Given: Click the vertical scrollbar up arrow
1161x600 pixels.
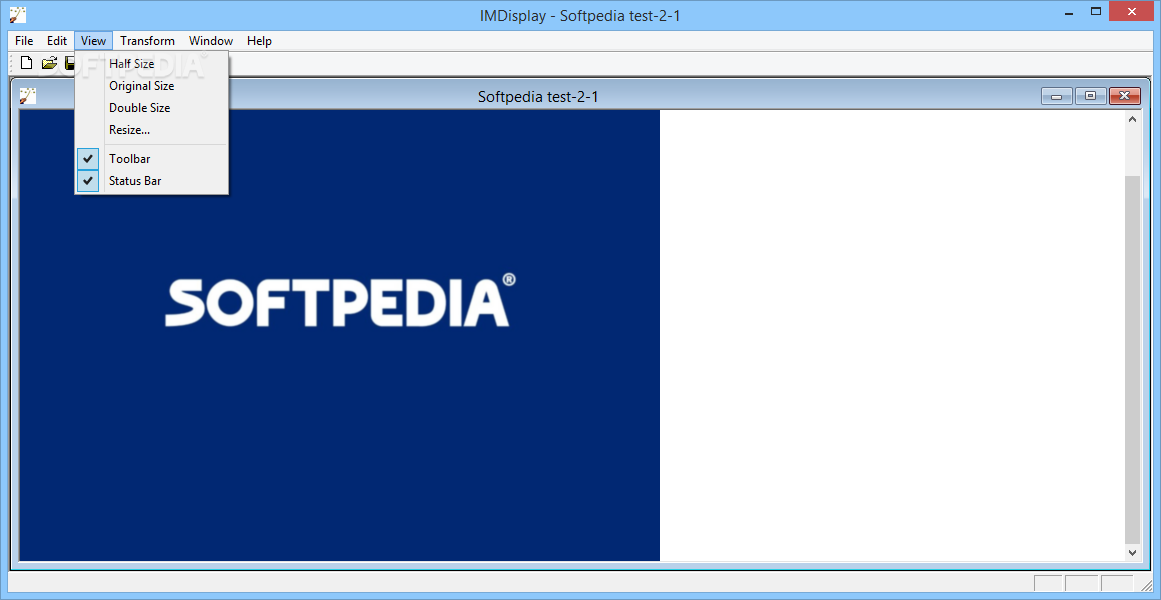Looking at the screenshot, I should click(1132, 119).
